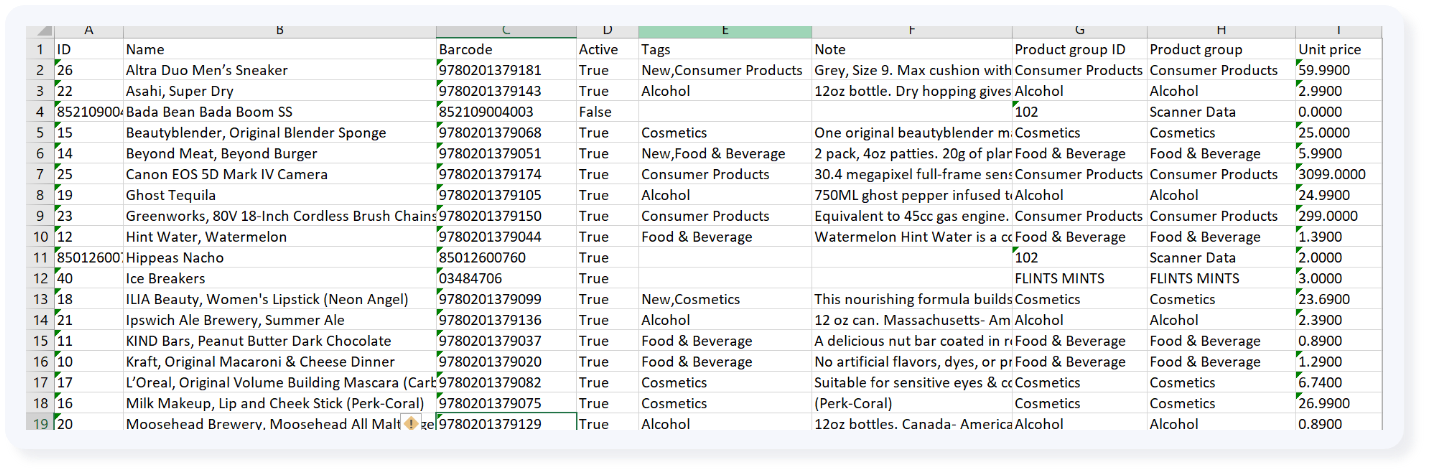Click the 'Note' header cell
The width and height of the screenshot is (1429, 474).
(912, 49)
